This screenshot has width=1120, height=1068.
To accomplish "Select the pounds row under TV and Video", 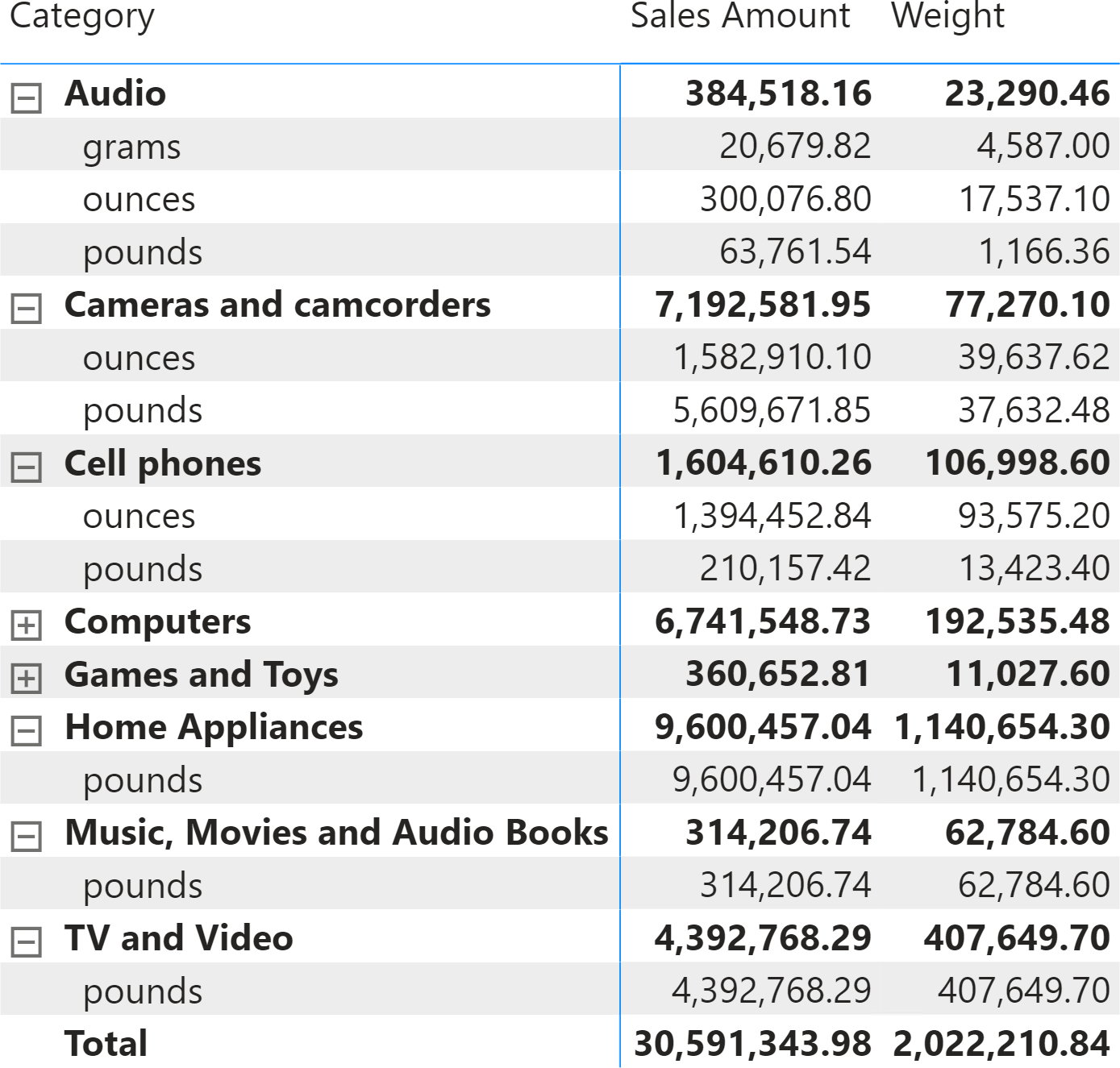I will (x=560, y=989).
